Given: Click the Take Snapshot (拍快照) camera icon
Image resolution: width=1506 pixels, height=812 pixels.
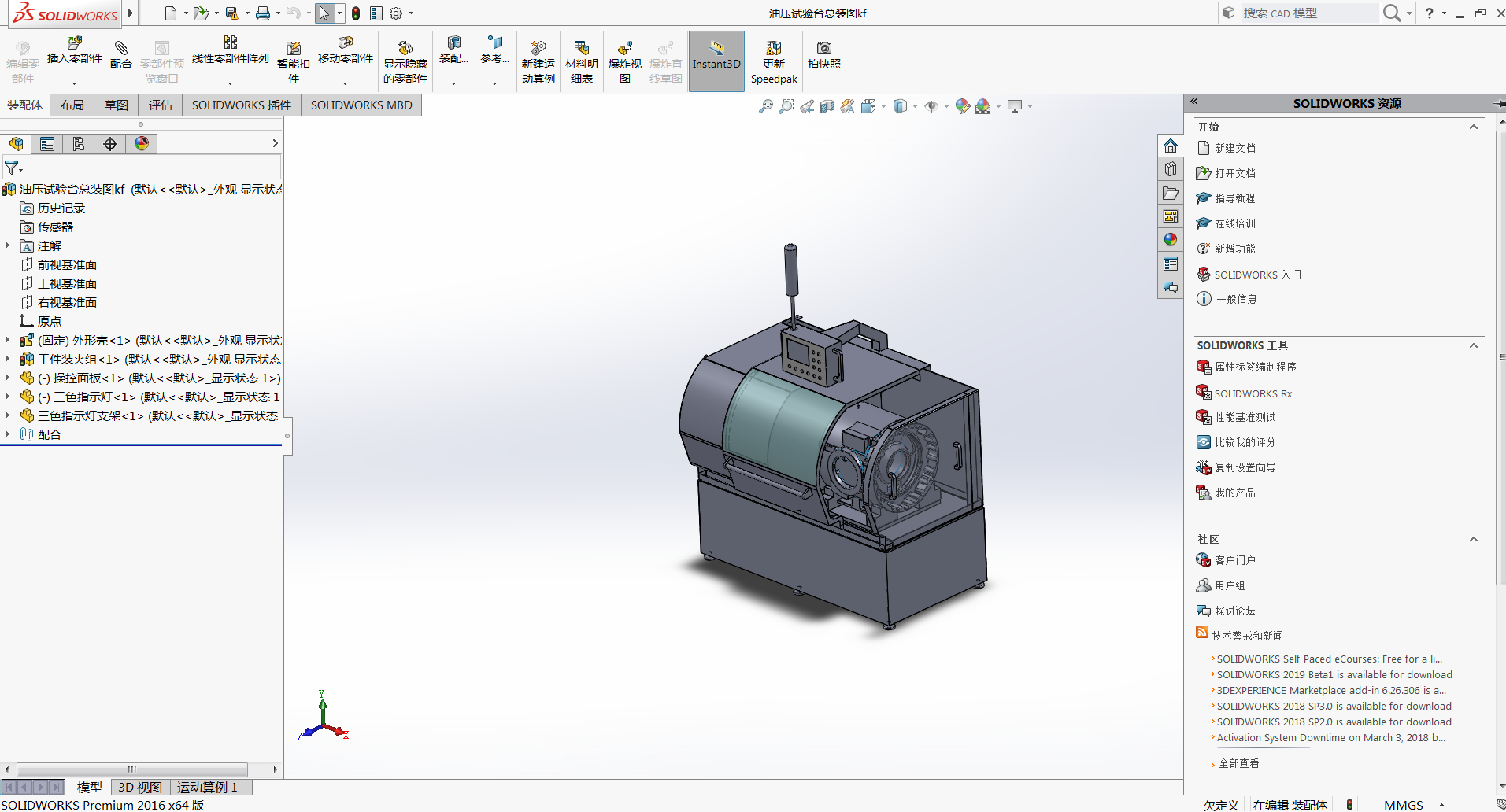Looking at the screenshot, I should click(823, 49).
